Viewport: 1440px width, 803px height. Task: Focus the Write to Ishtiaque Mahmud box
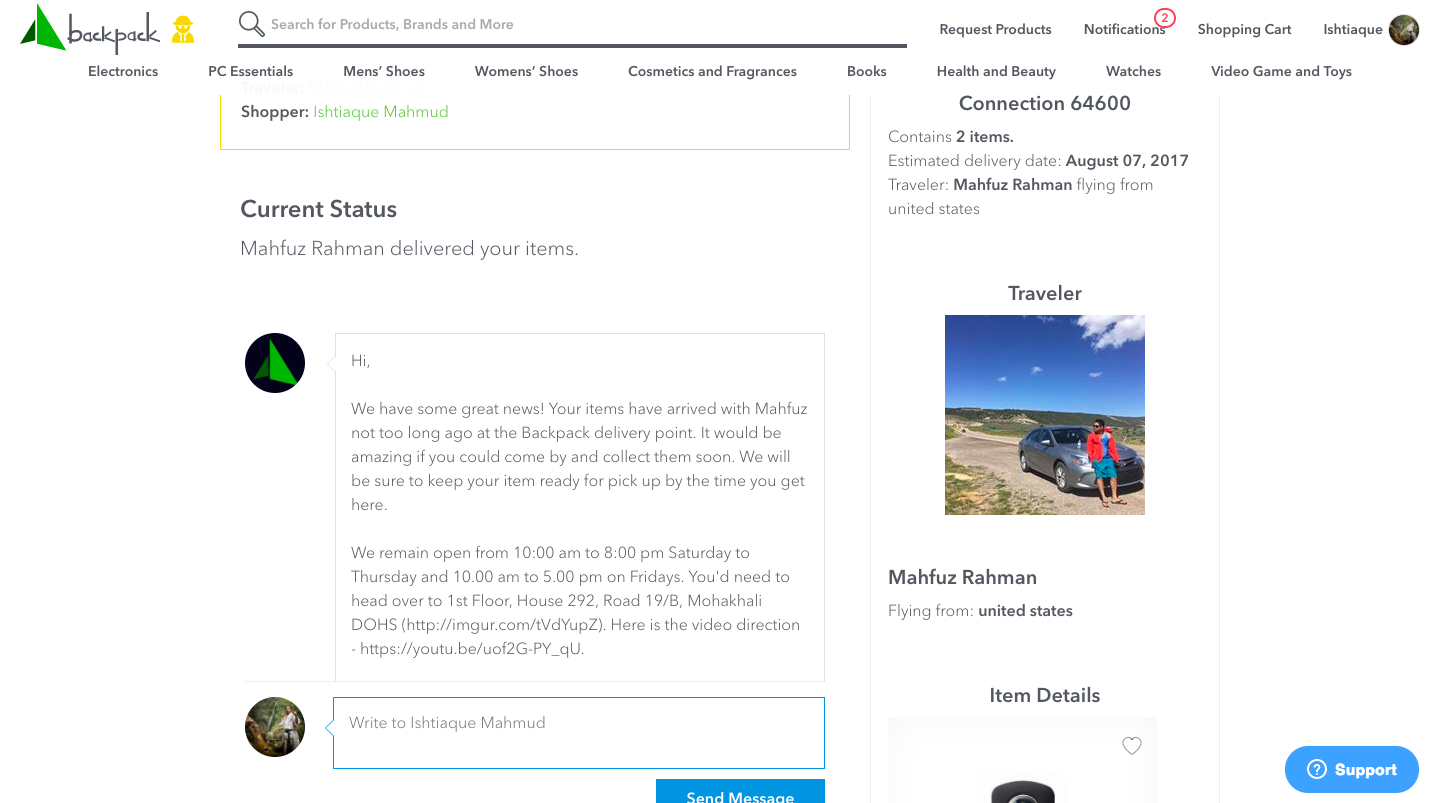point(579,733)
